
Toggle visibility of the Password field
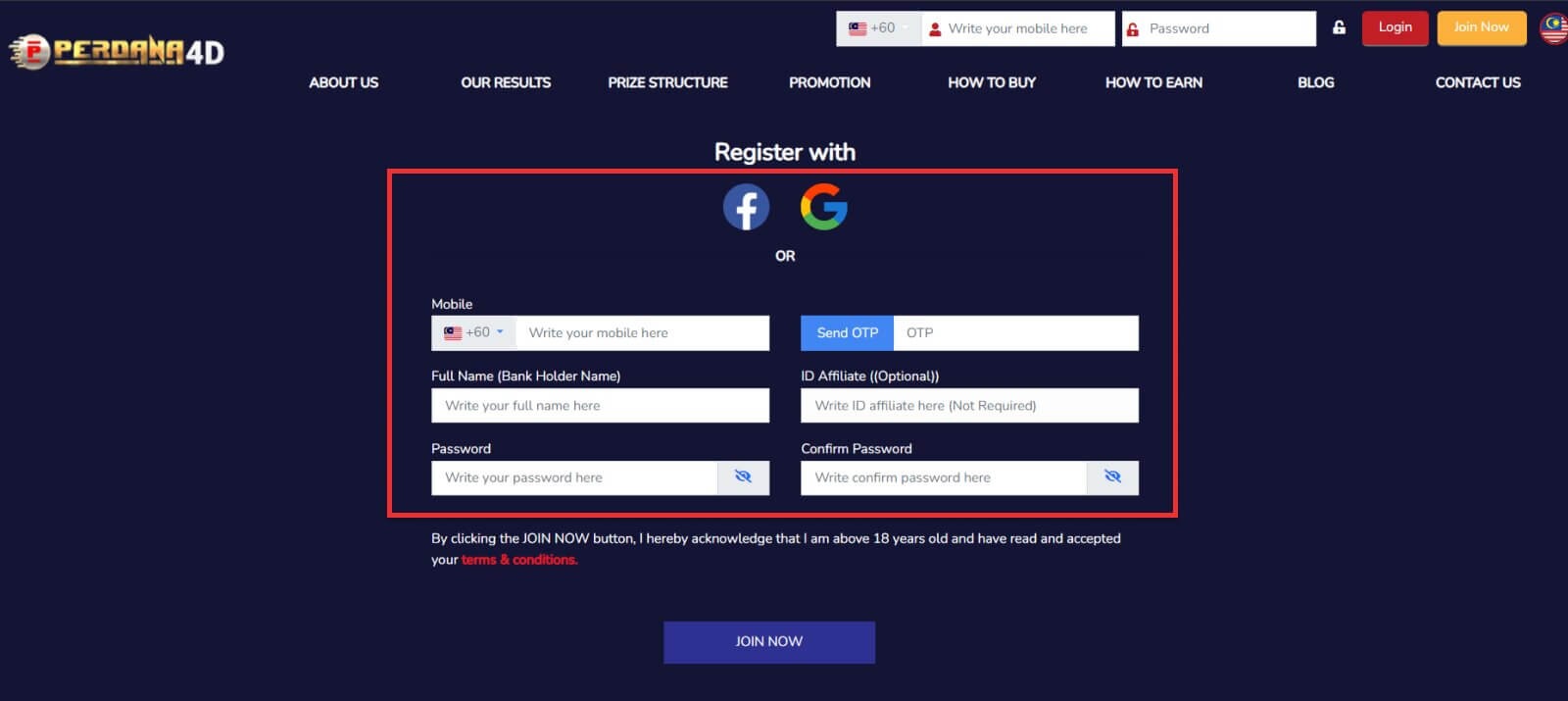[x=743, y=477]
